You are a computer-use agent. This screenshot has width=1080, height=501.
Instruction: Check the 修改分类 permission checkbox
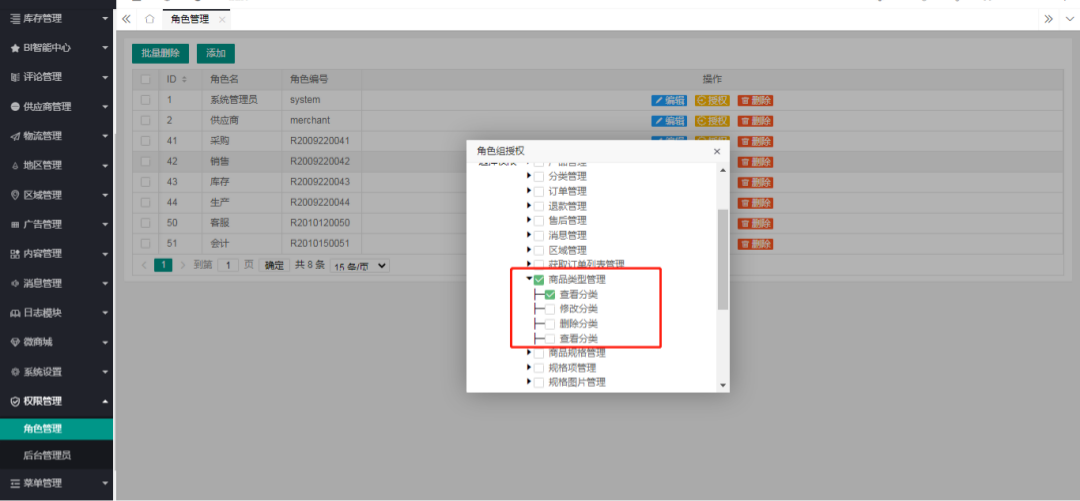[x=550, y=309]
